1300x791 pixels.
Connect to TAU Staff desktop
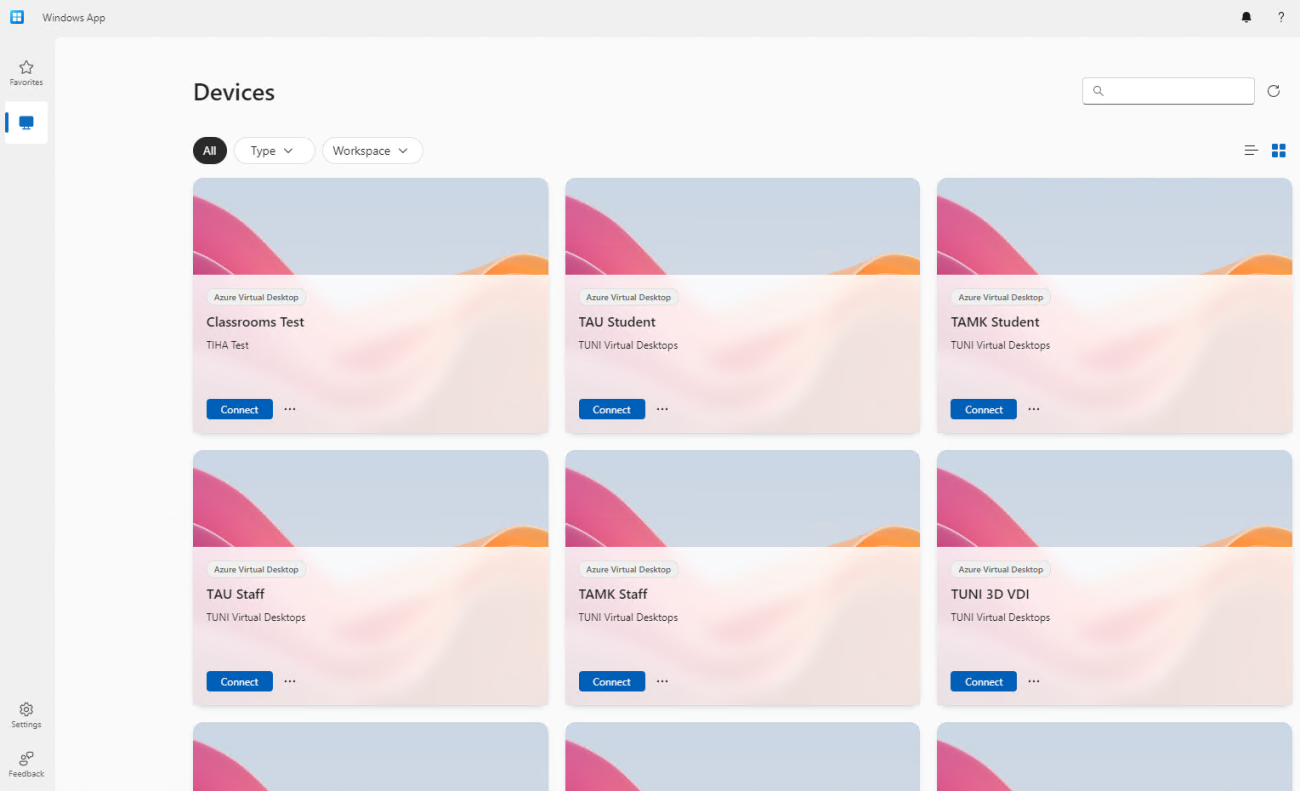[240, 681]
